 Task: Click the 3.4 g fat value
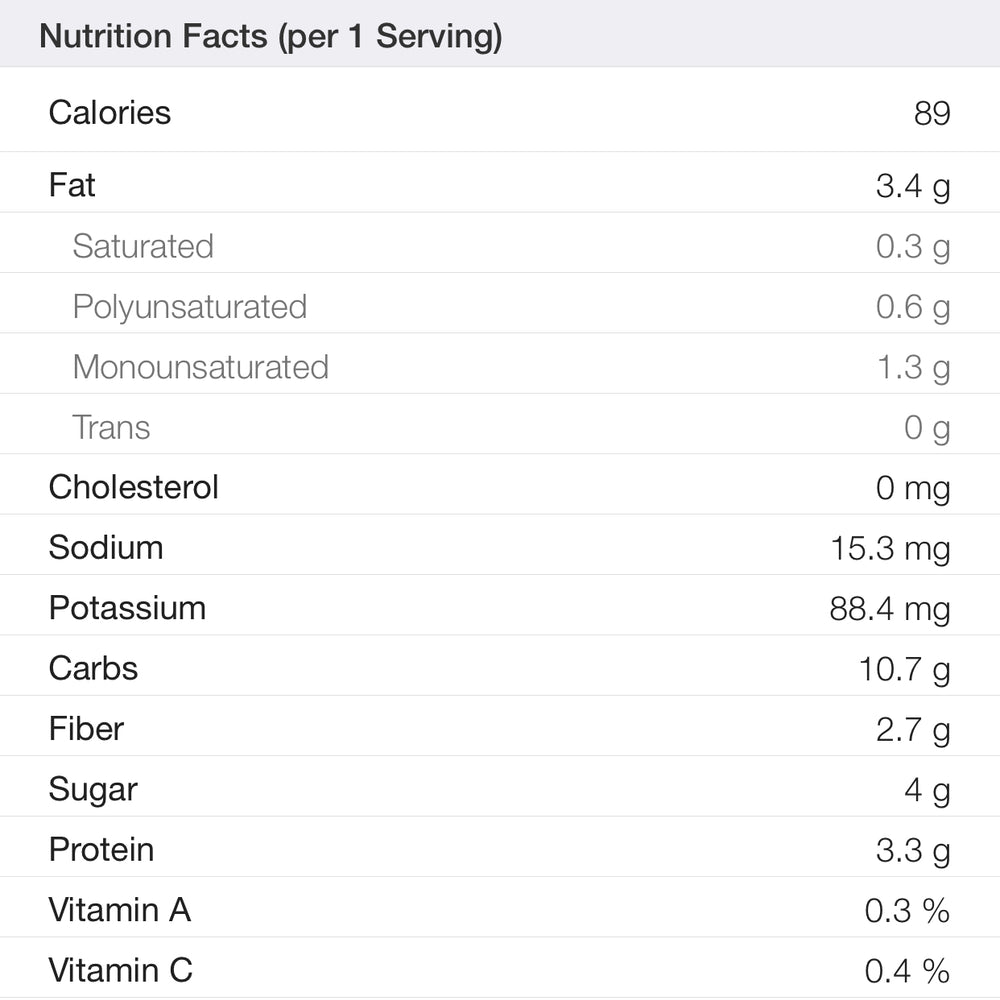point(912,186)
